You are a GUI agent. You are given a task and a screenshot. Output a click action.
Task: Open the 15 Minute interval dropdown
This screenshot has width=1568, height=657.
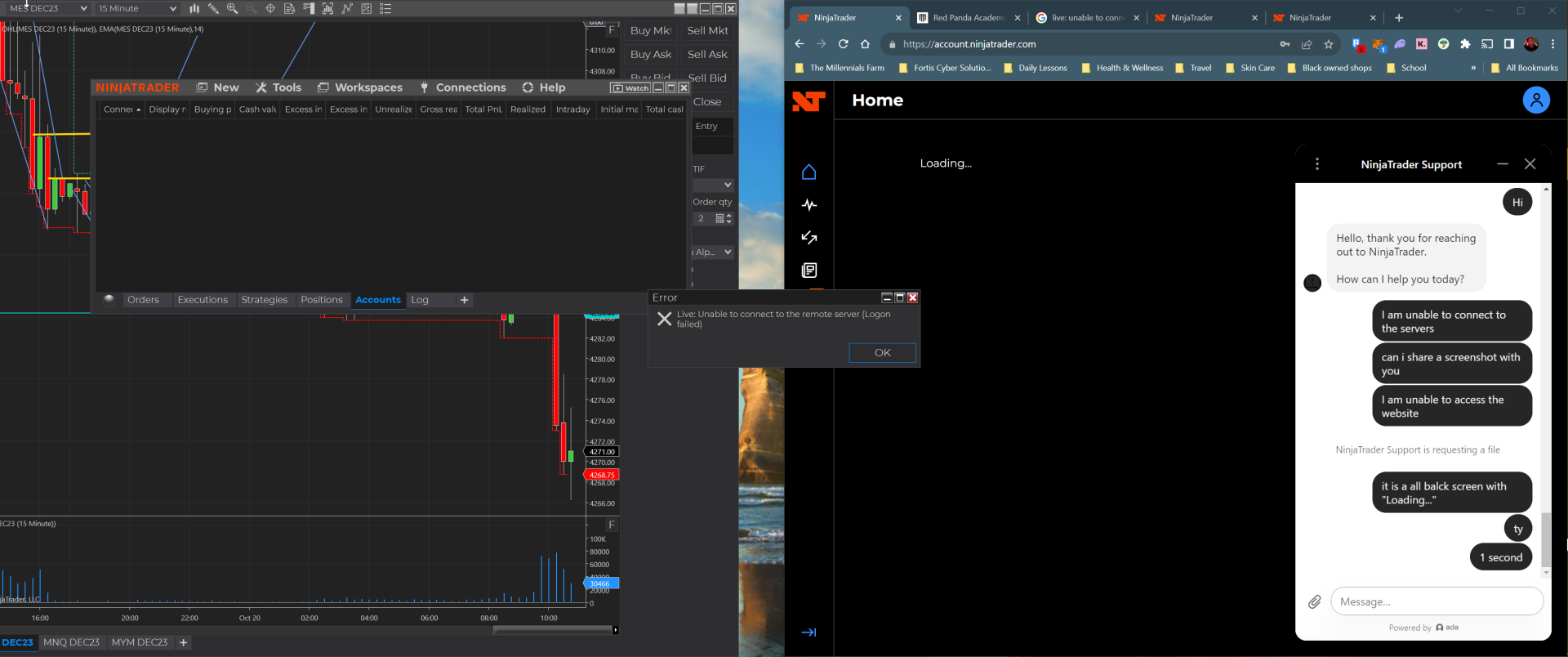(136, 8)
